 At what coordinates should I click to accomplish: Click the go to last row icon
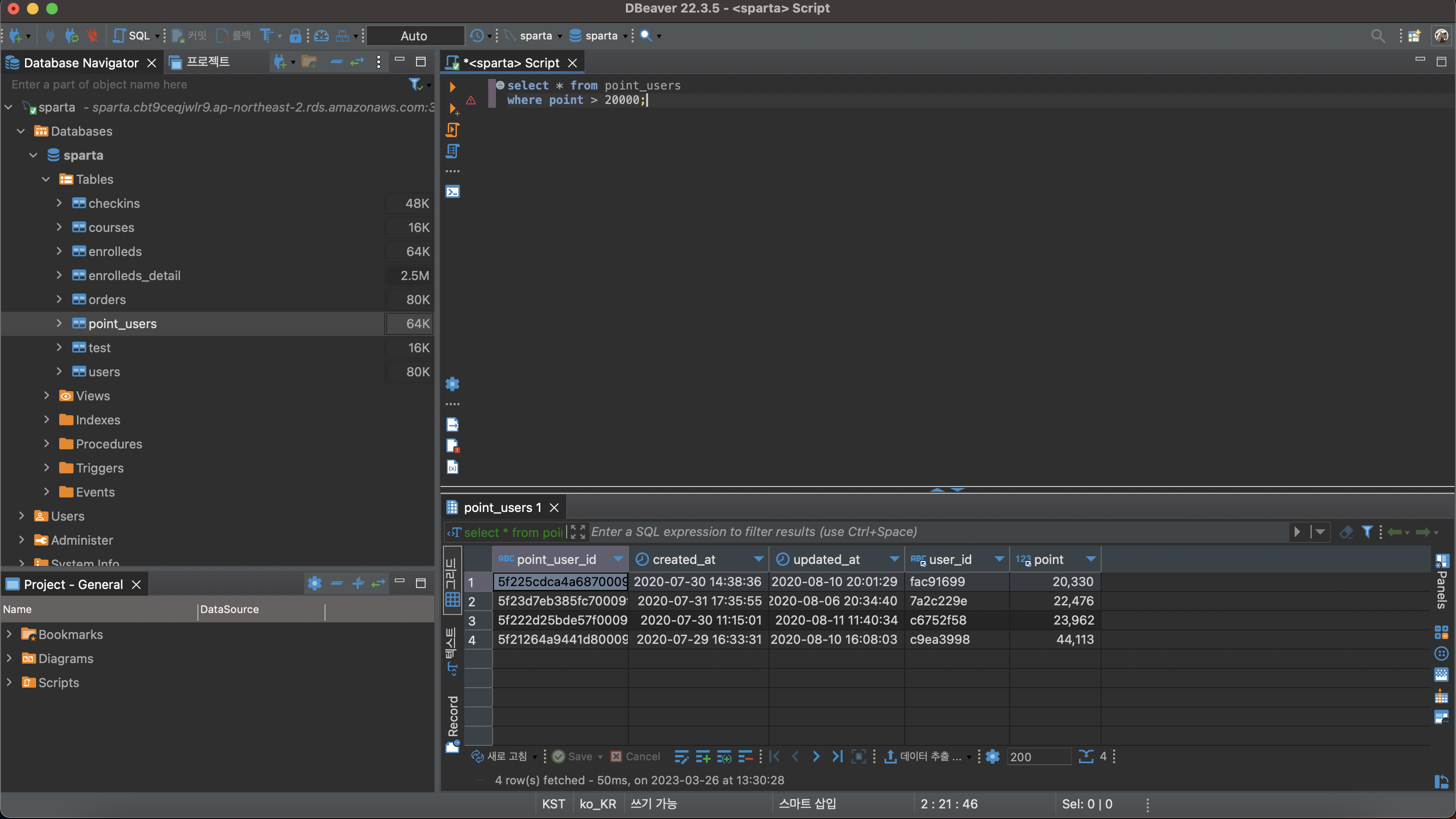[837, 756]
